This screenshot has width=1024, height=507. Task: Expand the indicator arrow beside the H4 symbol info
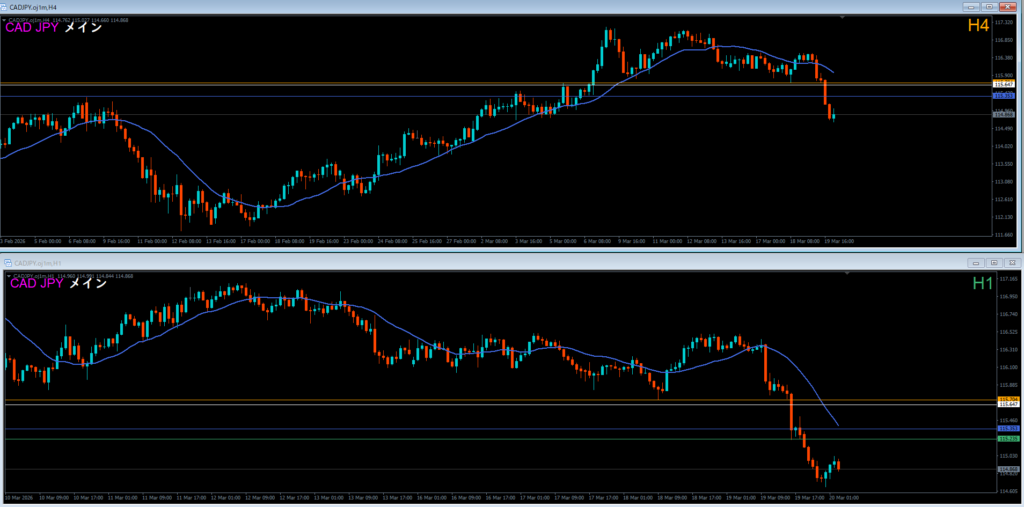pos(4,19)
